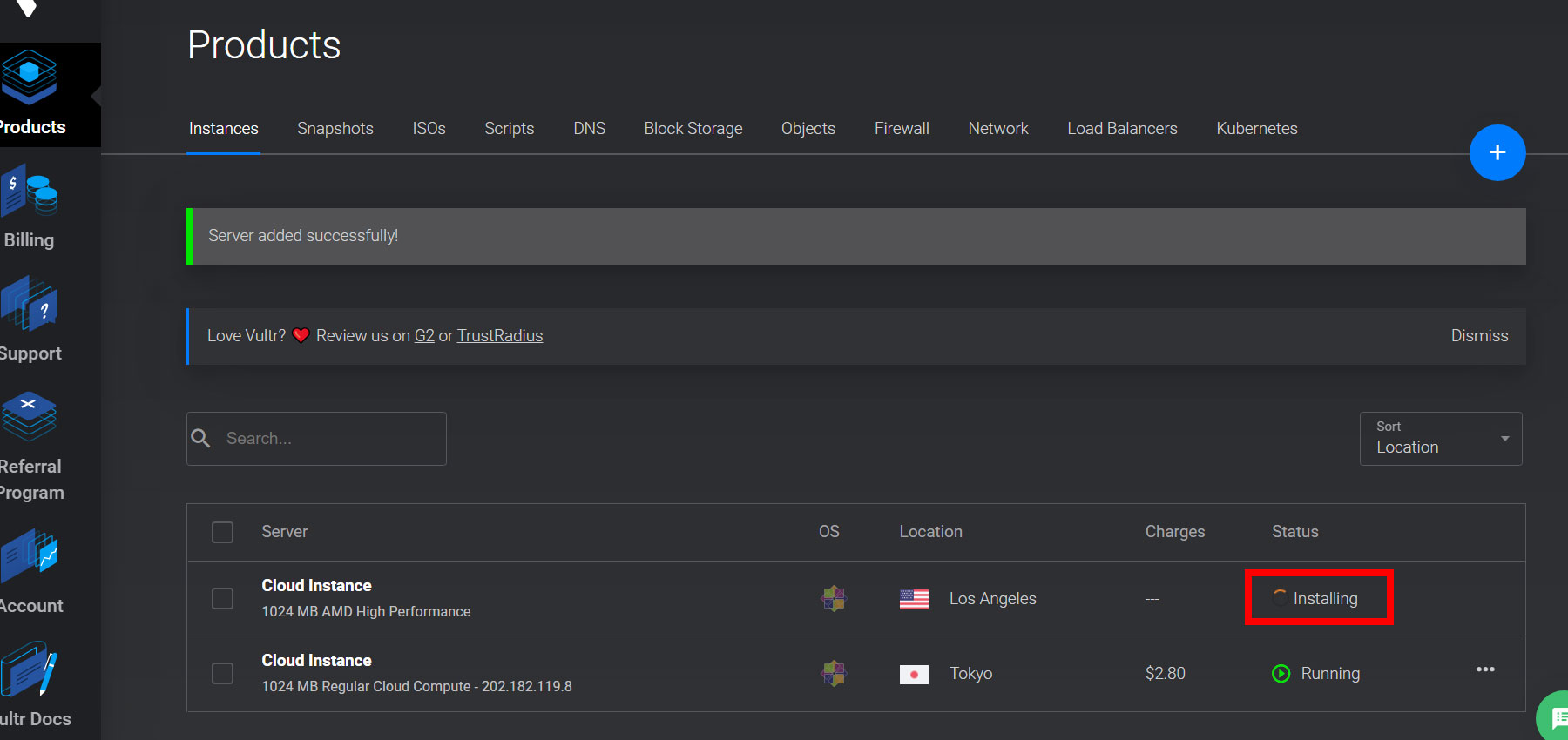Click the Server column header
Image resolution: width=1568 pixels, height=740 pixels.
[285, 532]
